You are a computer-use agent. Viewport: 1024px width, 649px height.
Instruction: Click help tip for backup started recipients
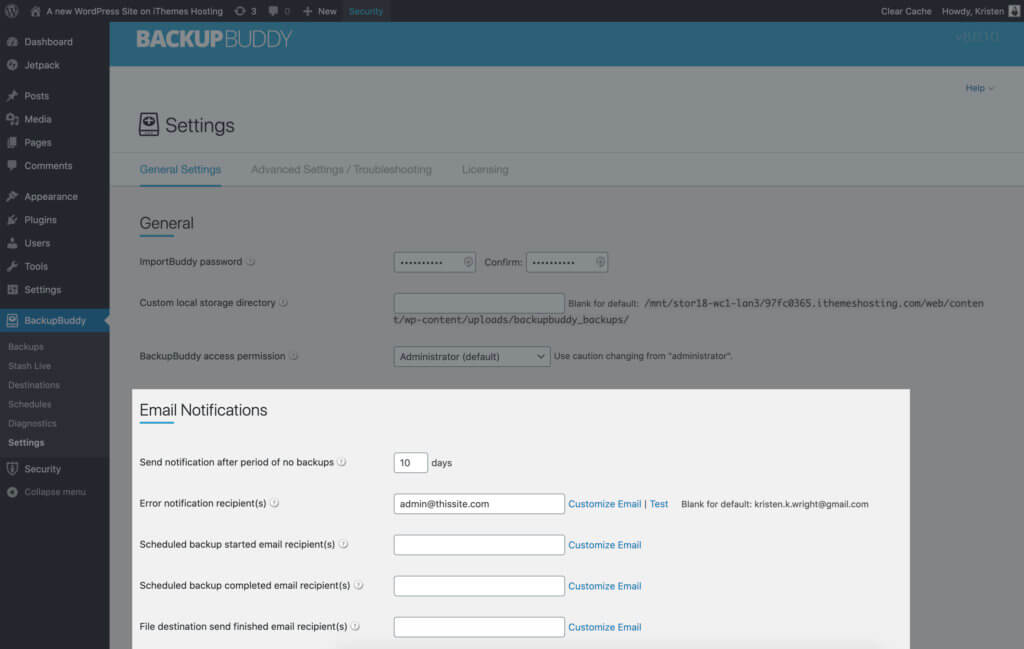click(x=344, y=545)
